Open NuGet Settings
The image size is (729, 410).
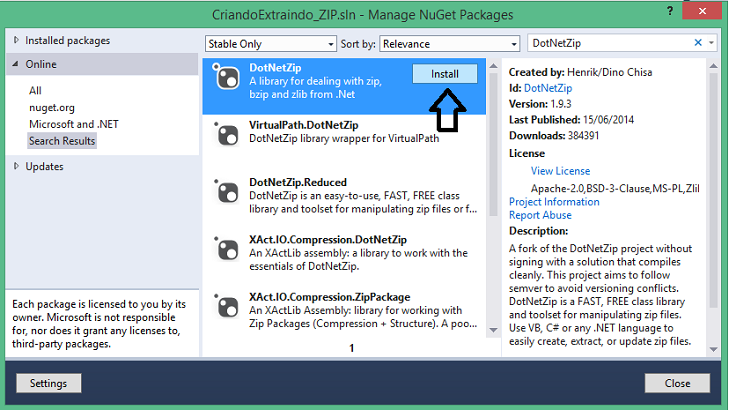[48, 383]
